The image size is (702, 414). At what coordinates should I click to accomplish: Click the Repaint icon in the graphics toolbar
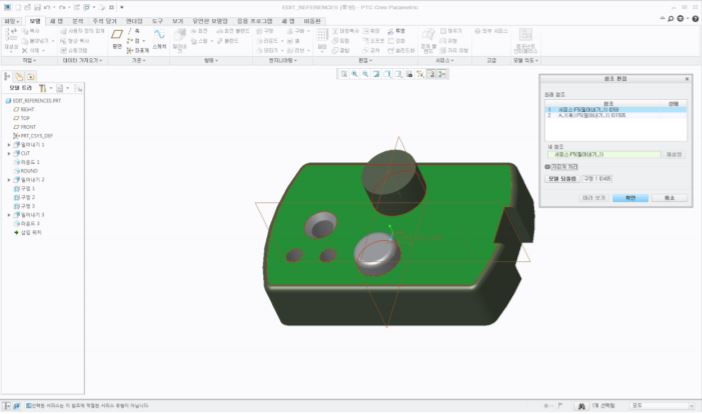[x=376, y=74]
